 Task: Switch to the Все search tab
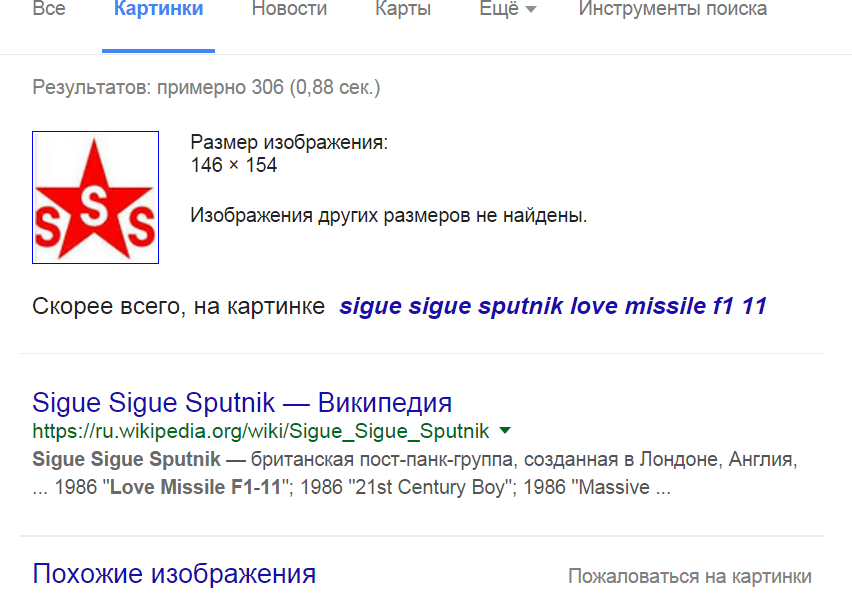point(49,9)
